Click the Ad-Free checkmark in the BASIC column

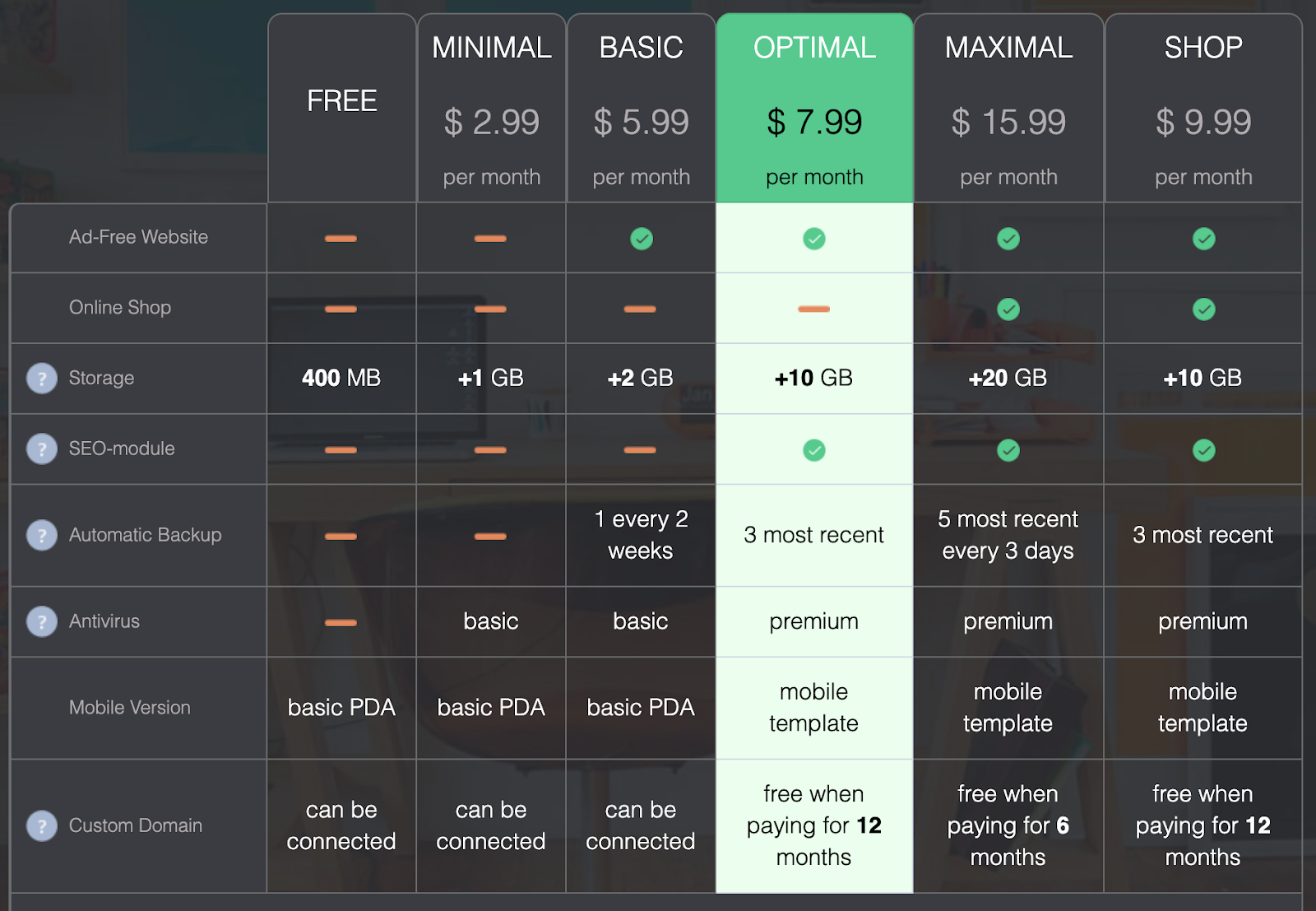click(x=642, y=239)
